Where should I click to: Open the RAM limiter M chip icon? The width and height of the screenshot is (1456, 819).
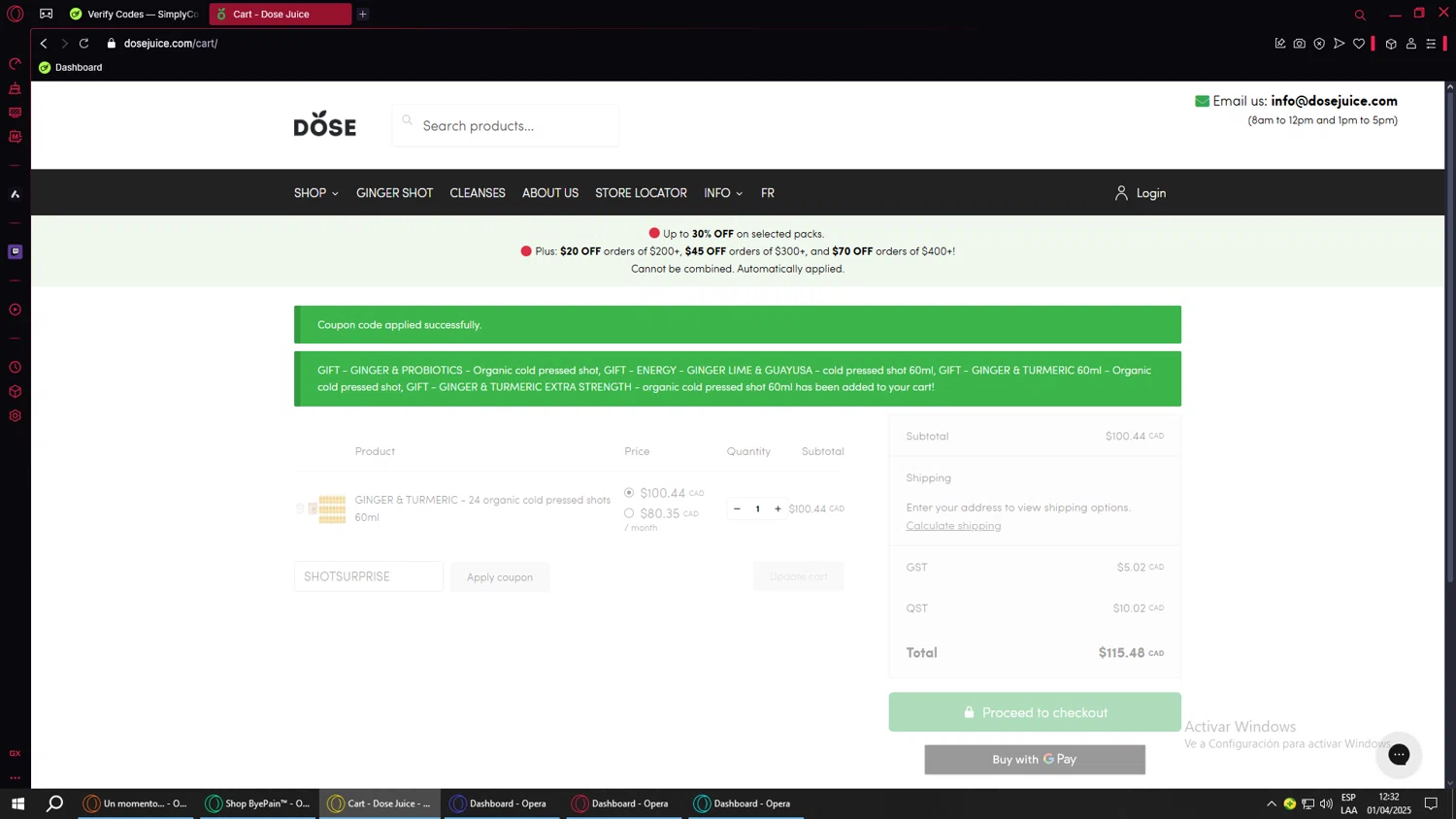click(x=15, y=137)
